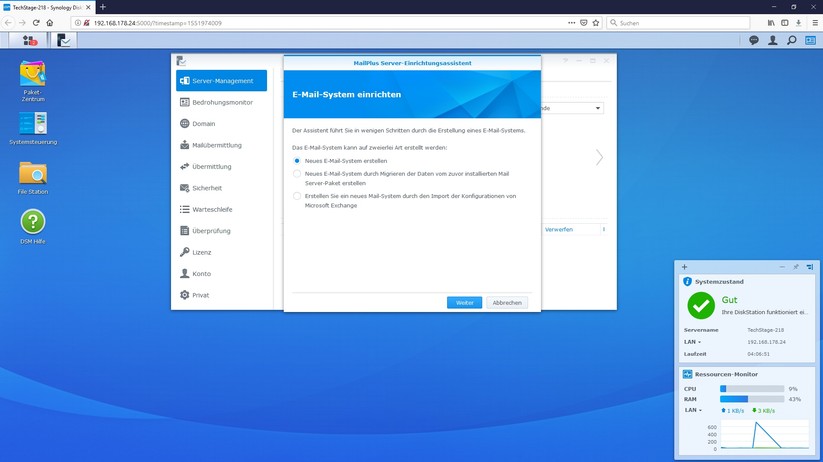Open DSM Hilfe help icon
This screenshot has height=462, width=823.
pyautogui.click(x=33, y=222)
